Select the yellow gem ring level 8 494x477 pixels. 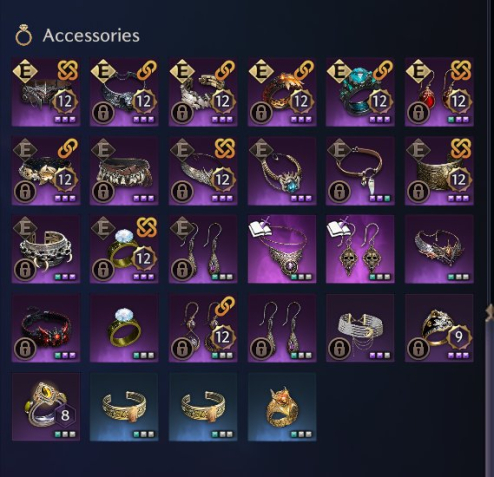click(46, 406)
